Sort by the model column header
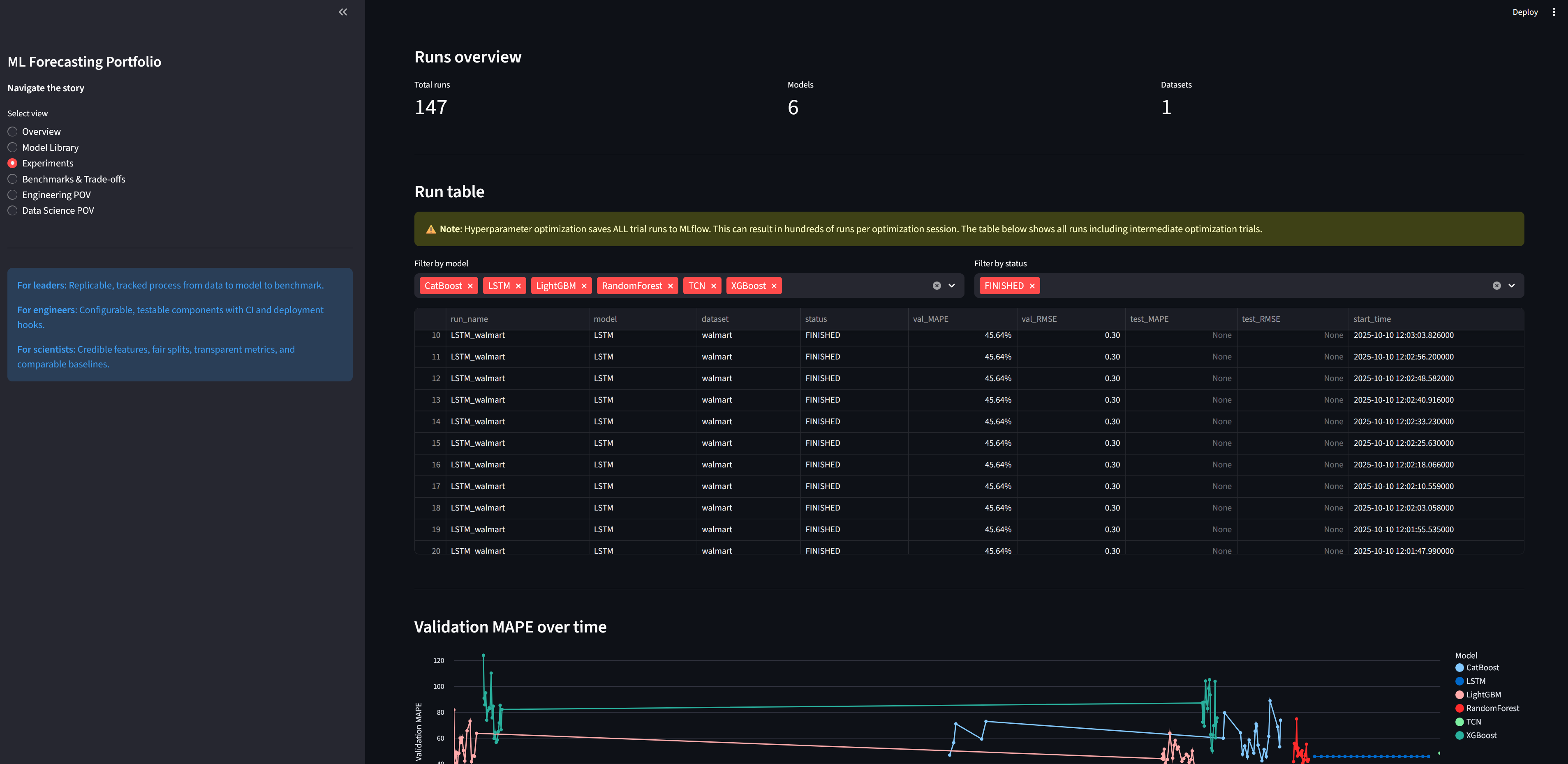Image resolution: width=1568 pixels, height=764 pixels. [642, 319]
